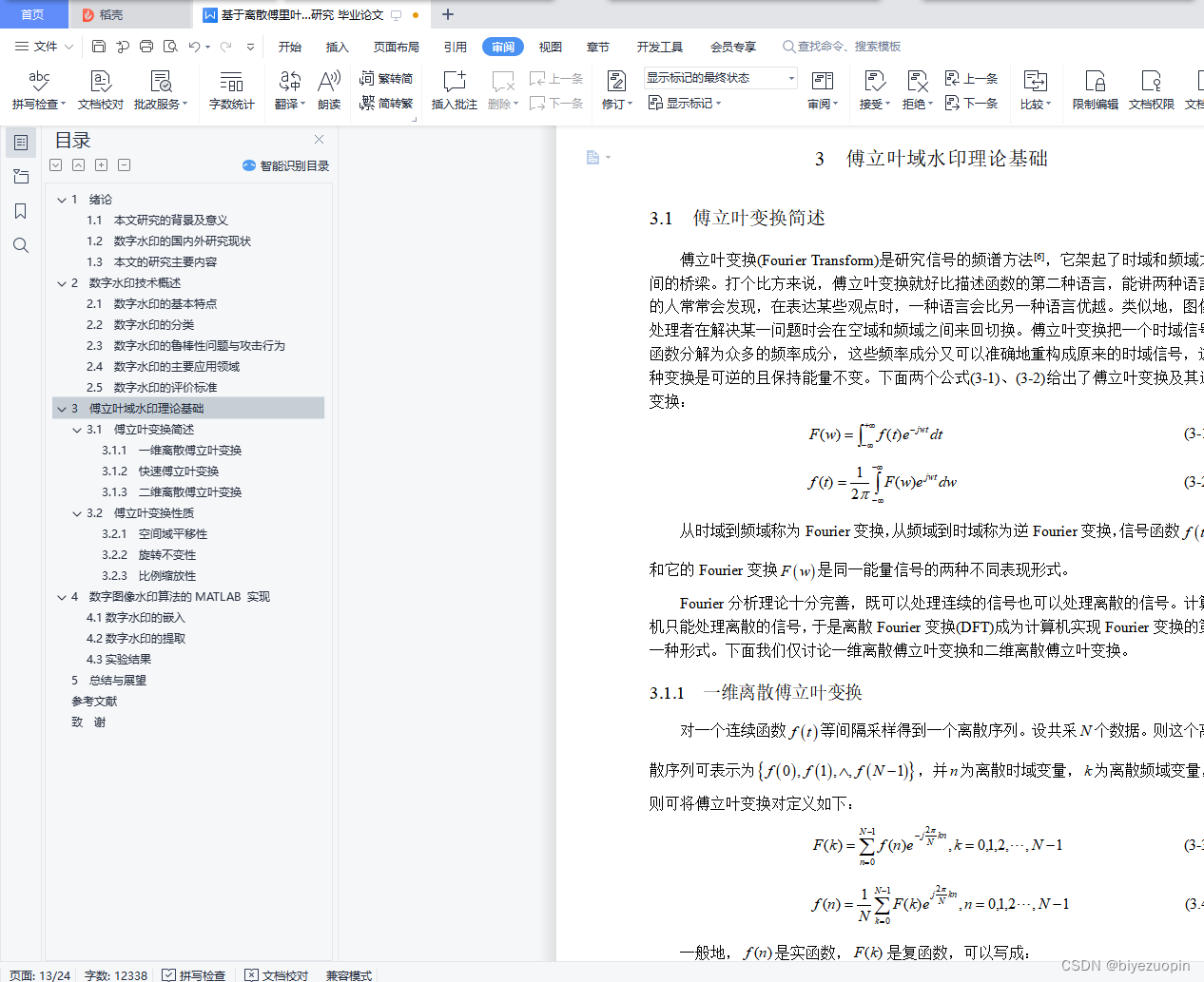This screenshot has height=982, width=1204.
Task: Toggle 文档校对 in the status bar
Action: point(277,974)
